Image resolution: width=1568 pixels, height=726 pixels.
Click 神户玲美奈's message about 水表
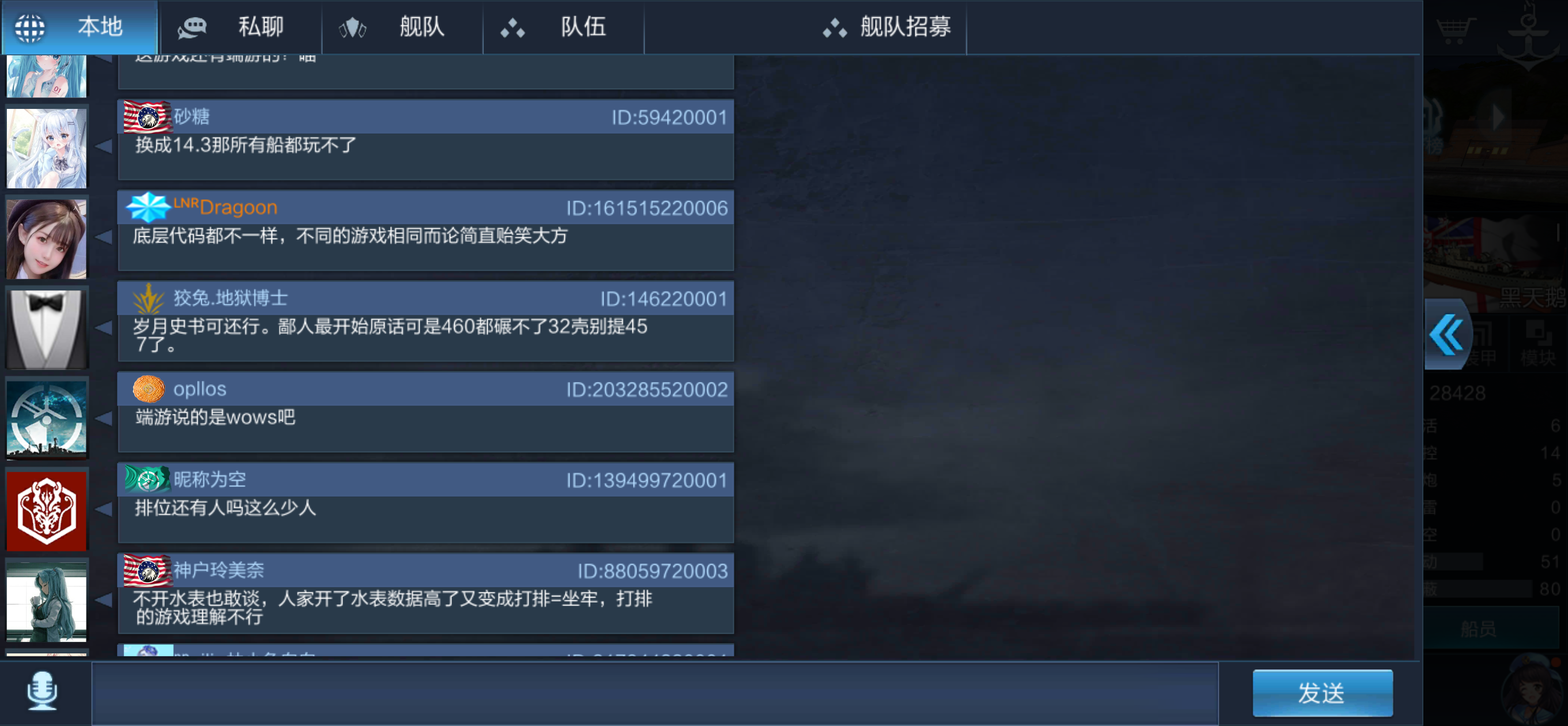(392, 607)
